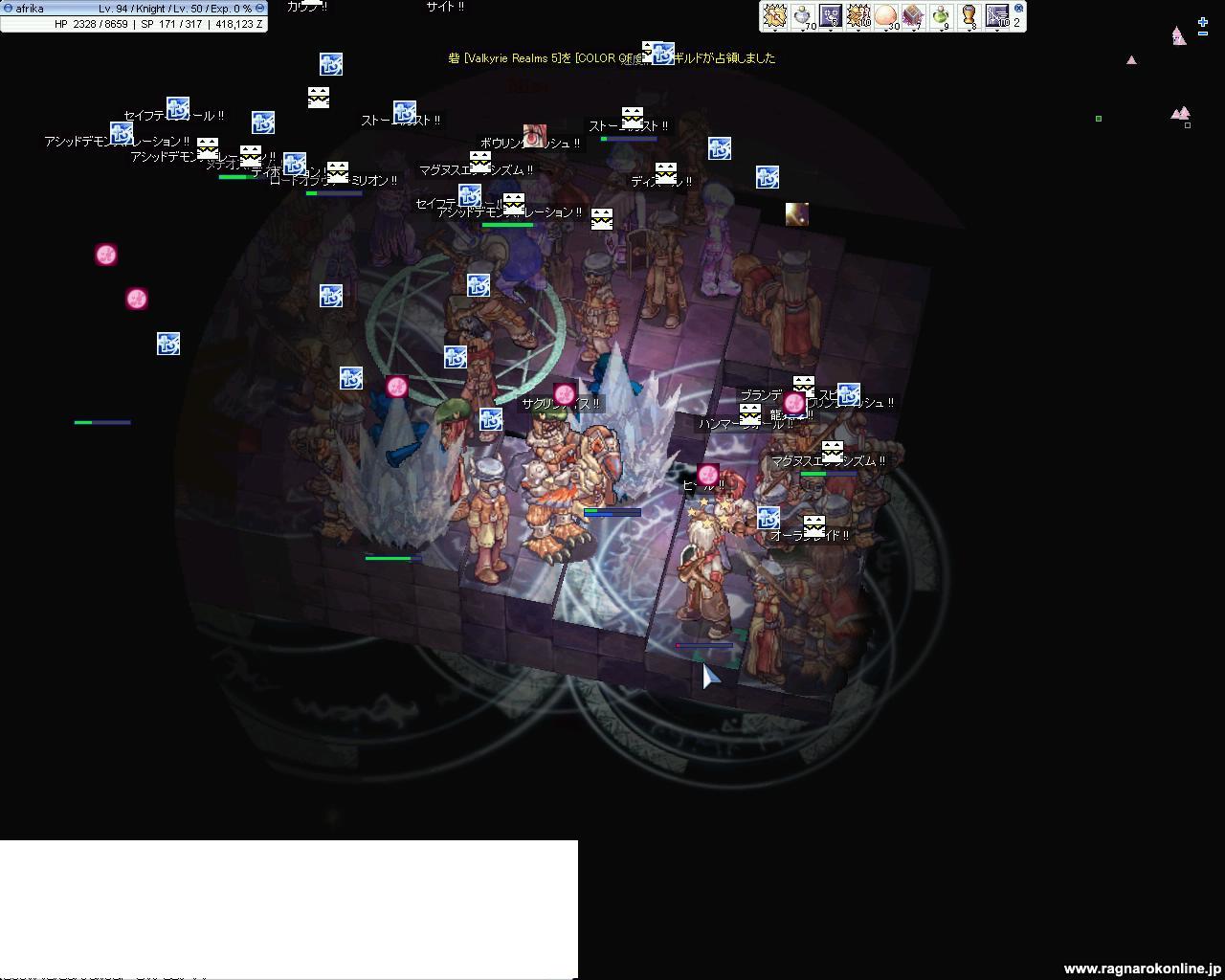Open the arrow beneath the 30-count item slot
1225x980 pixels.
tap(886, 31)
